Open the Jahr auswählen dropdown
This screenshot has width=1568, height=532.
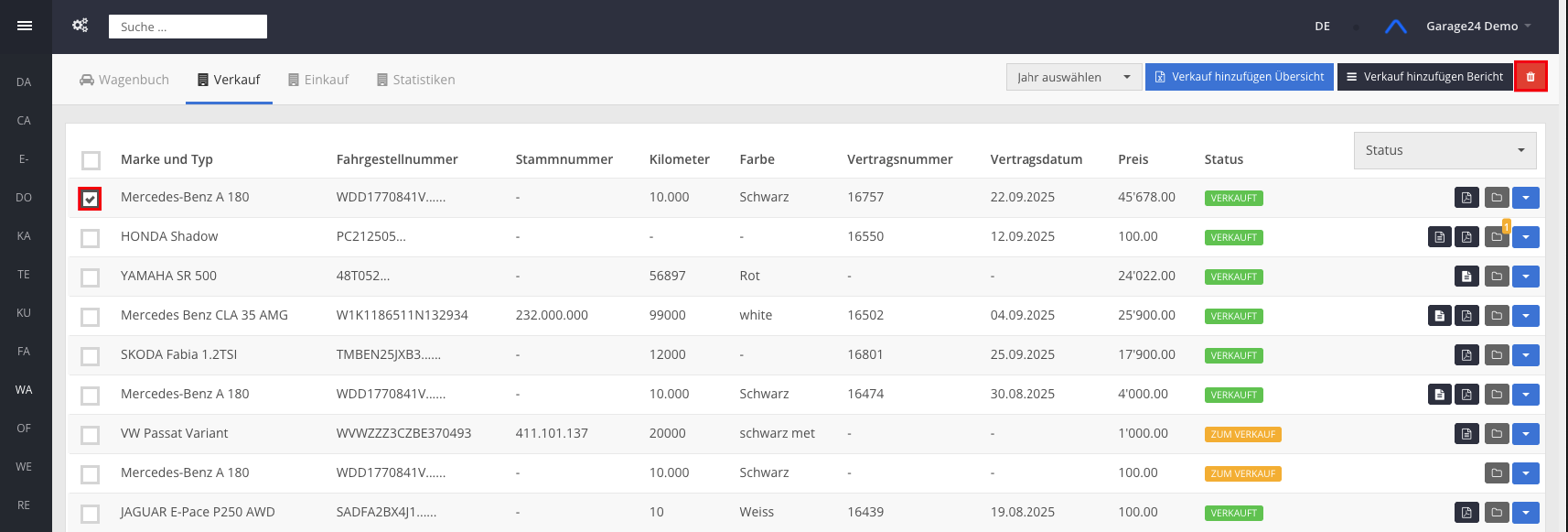click(1073, 77)
